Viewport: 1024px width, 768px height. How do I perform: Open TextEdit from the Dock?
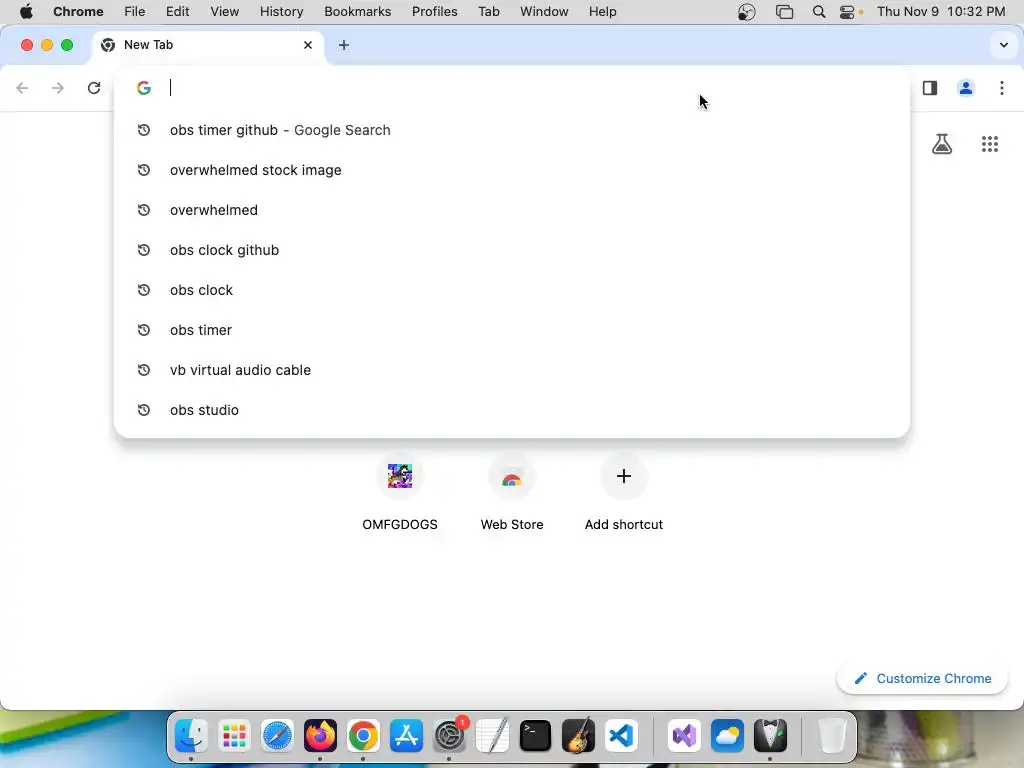(x=492, y=736)
